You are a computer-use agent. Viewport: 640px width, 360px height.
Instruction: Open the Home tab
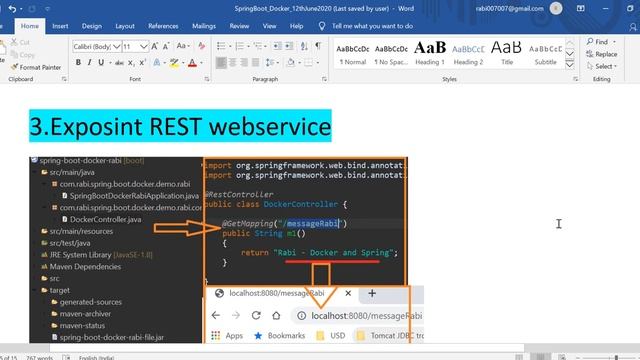[30, 26]
